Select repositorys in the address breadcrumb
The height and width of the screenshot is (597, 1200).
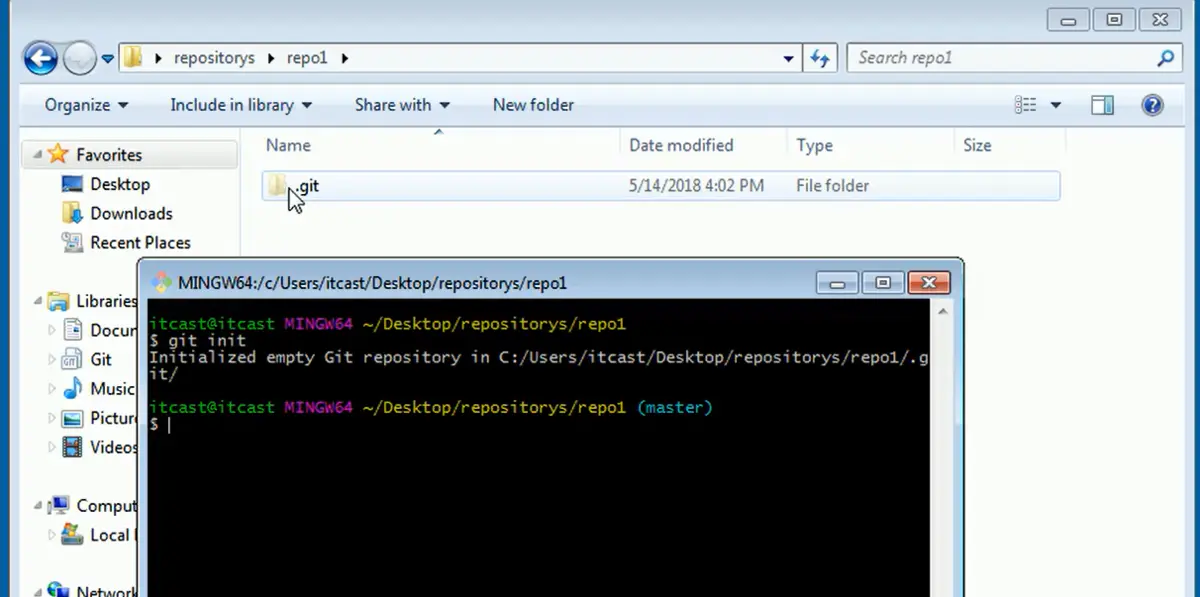214,58
